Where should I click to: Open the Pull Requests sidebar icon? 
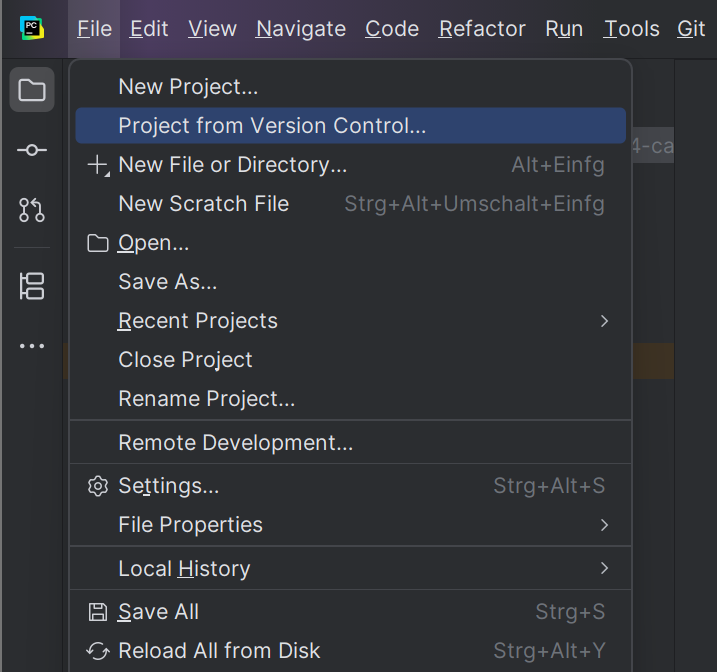tap(32, 210)
